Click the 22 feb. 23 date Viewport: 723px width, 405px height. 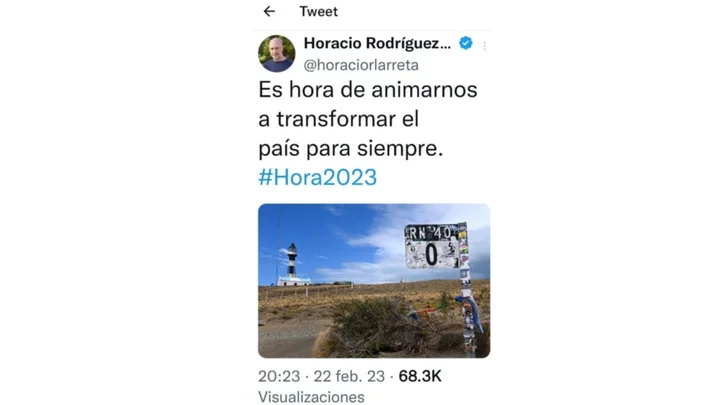tap(349, 376)
